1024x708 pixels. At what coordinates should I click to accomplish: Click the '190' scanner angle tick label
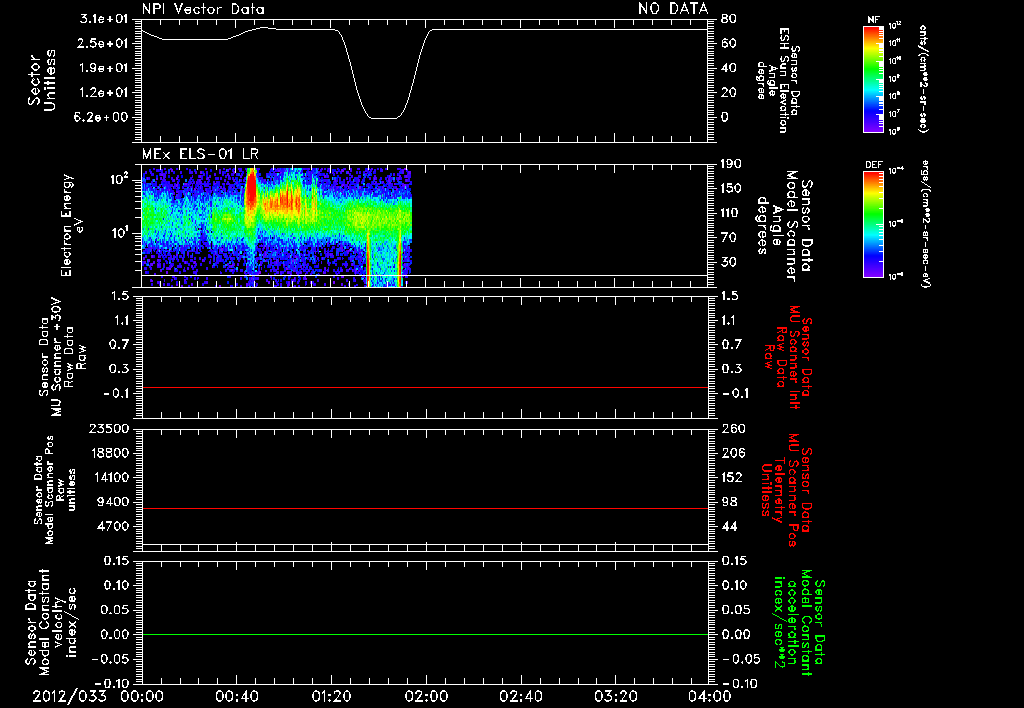(731, 164)
